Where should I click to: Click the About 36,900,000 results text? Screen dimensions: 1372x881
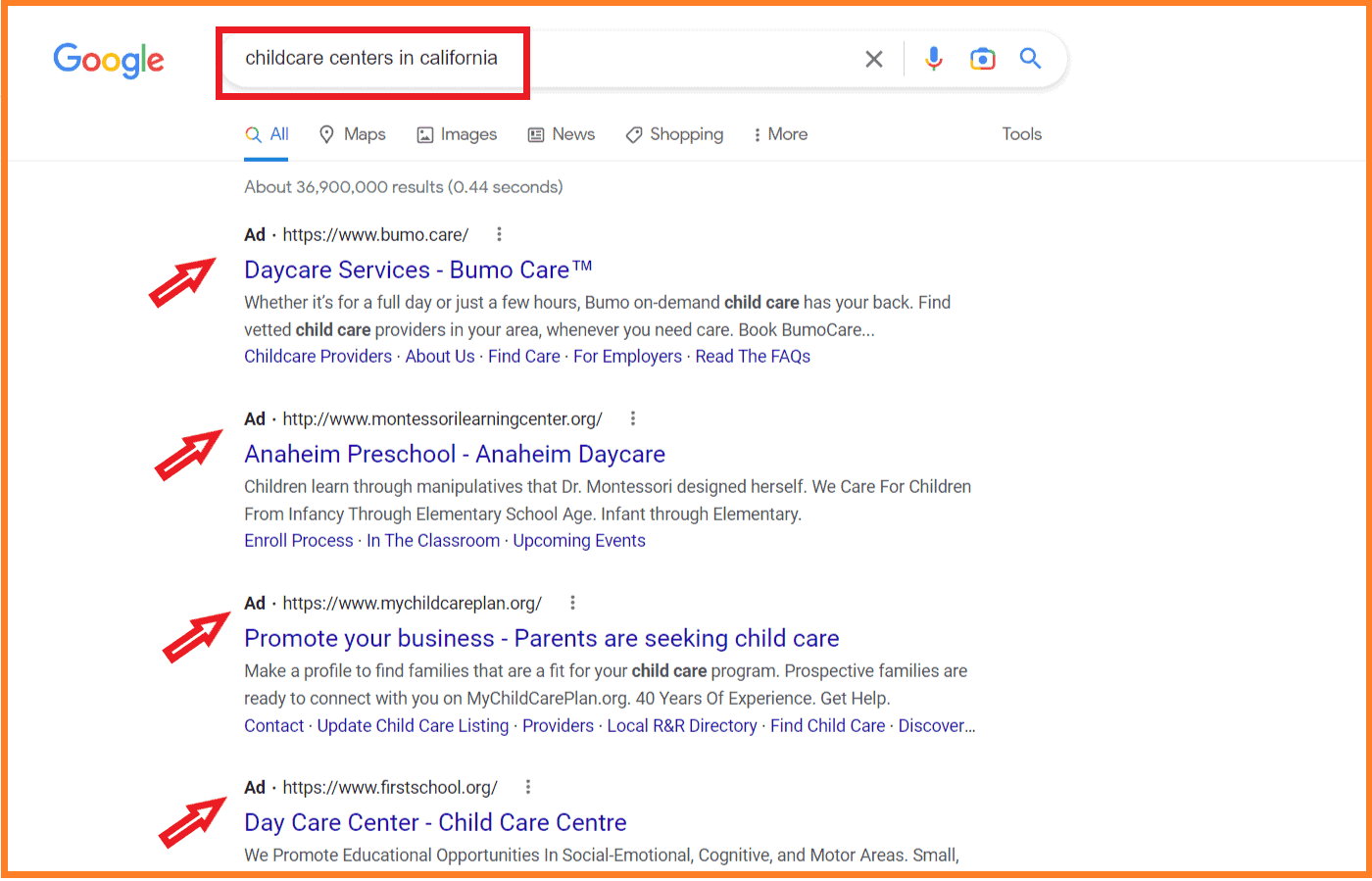[404, 187]
